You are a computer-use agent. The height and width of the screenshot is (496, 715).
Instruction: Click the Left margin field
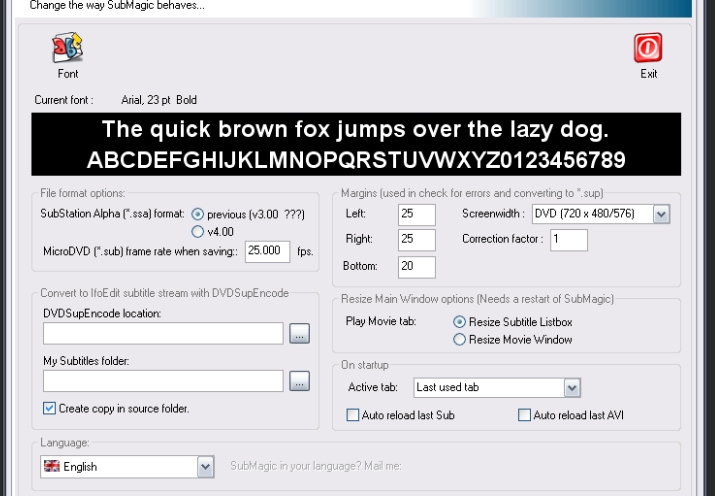point(416,214)
